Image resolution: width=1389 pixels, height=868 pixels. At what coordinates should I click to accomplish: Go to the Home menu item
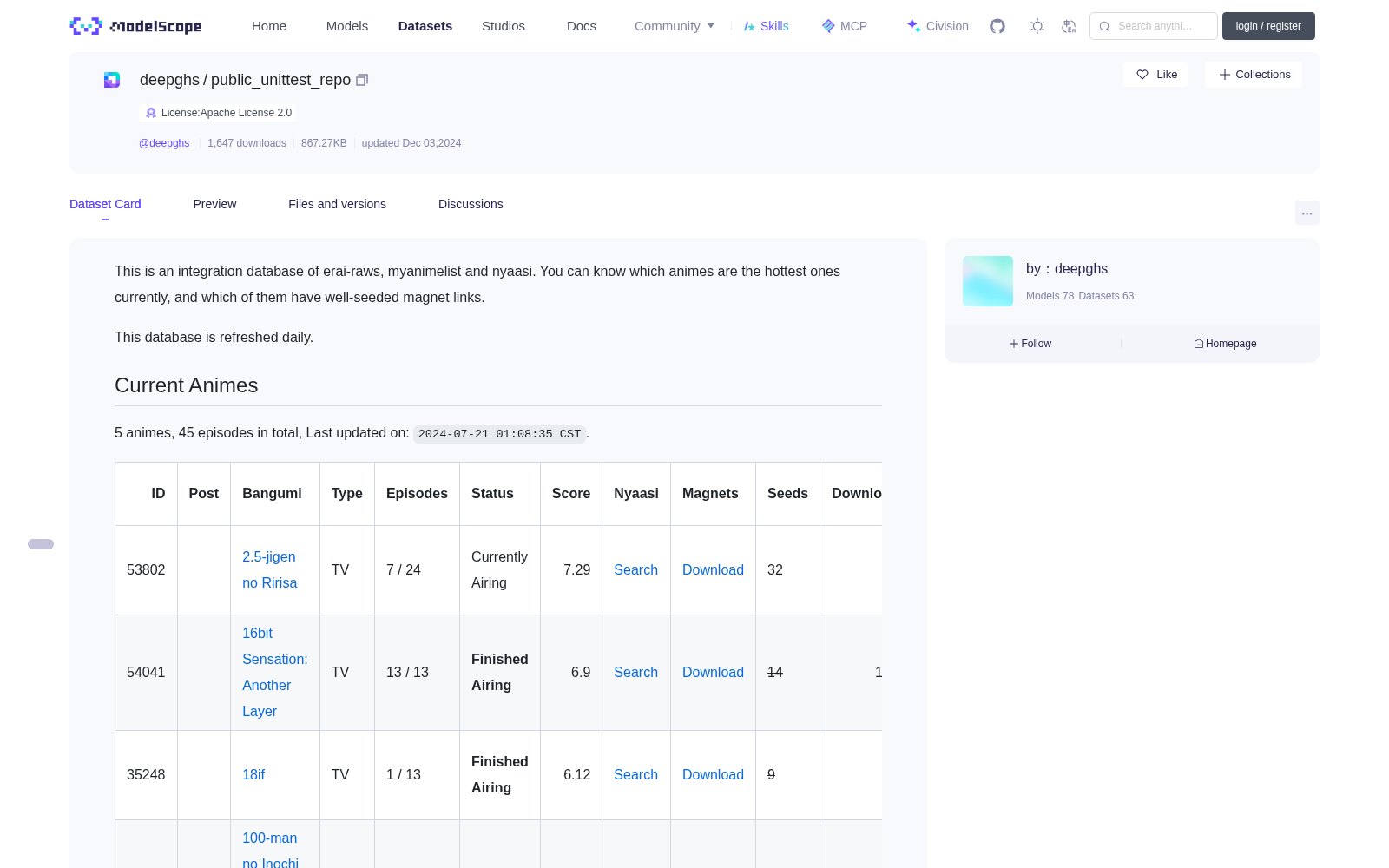pyautogui.click(x=269, y=26)
